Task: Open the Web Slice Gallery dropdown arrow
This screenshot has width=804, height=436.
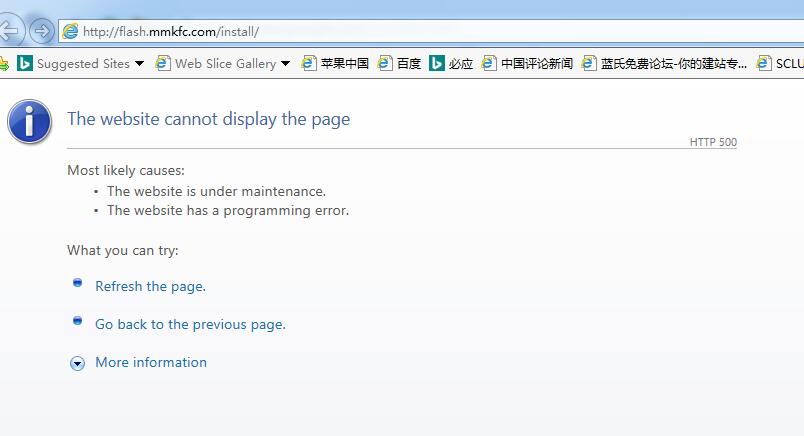Action: (286, 63)
